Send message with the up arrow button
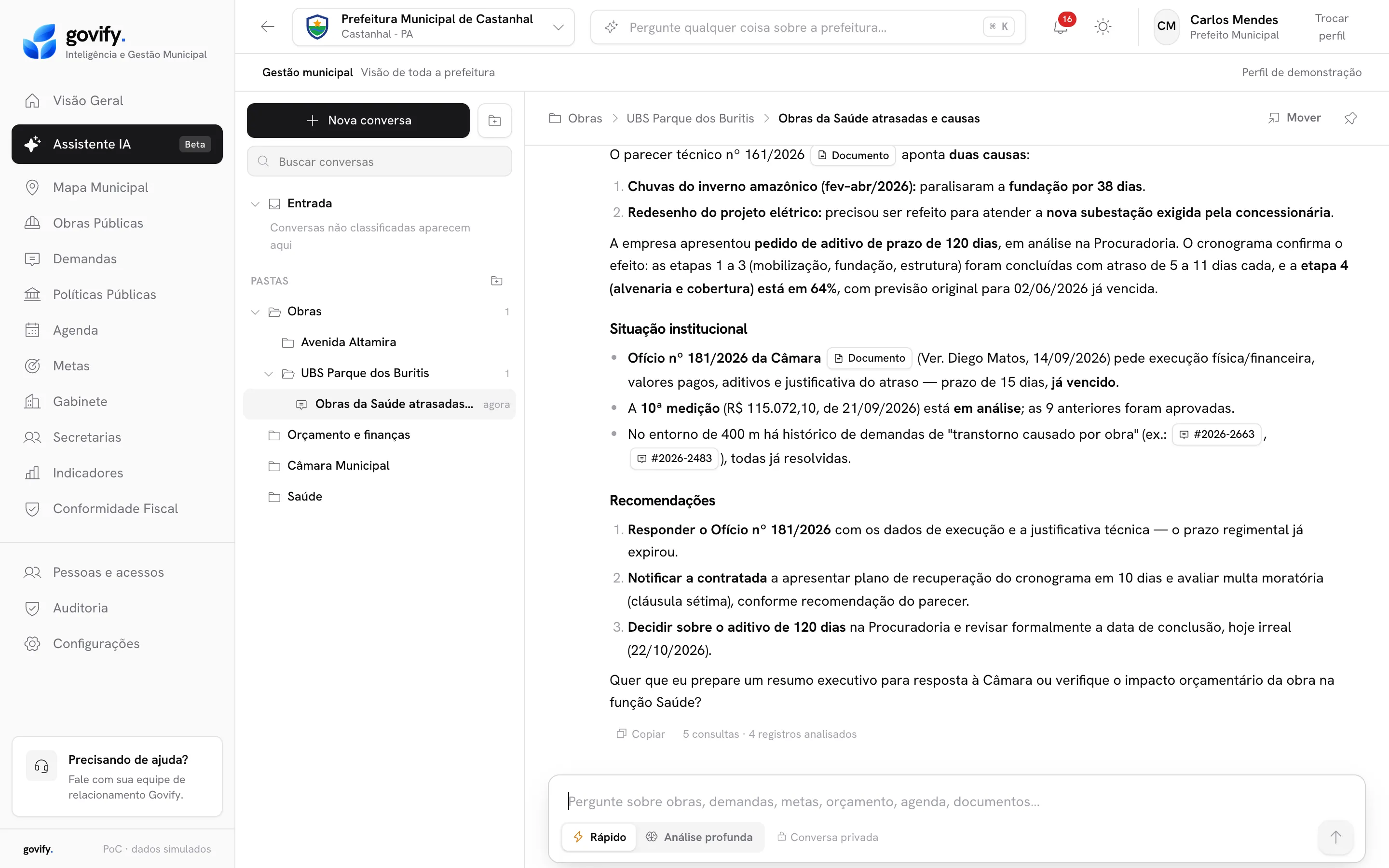Image resolution: width=1389 pixels, height=868 pixels. [x=1335, y=837]
